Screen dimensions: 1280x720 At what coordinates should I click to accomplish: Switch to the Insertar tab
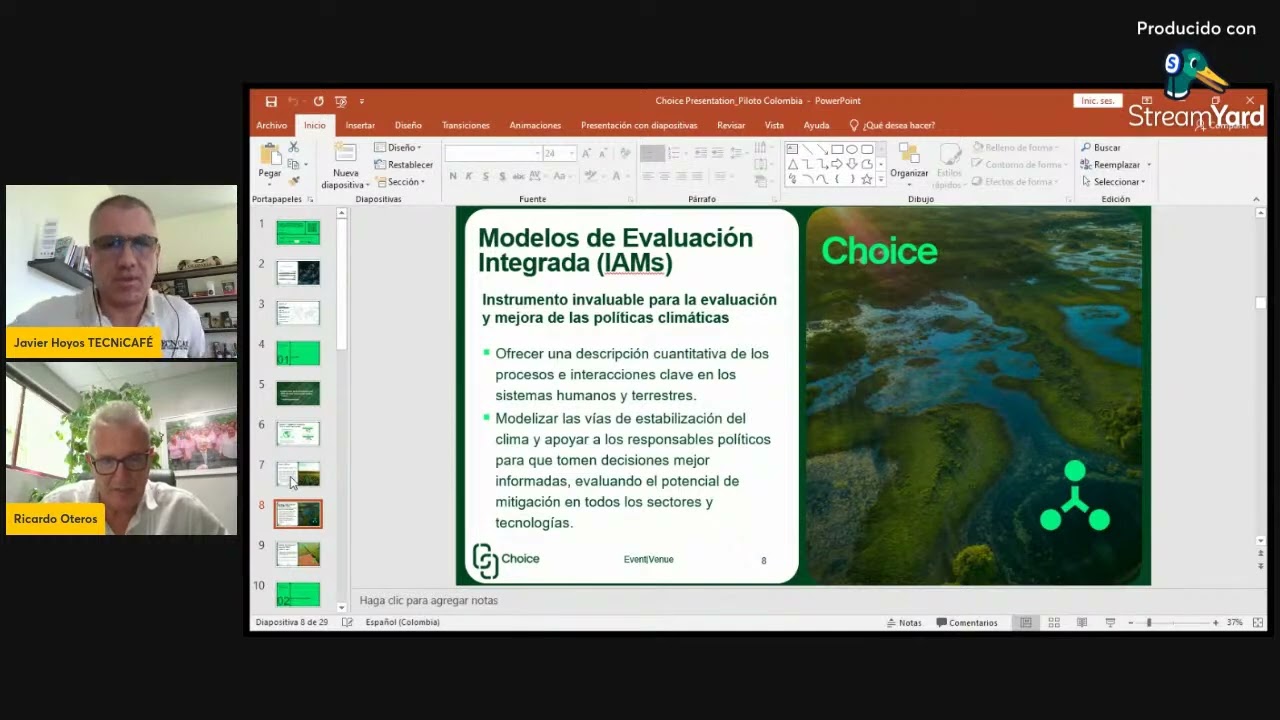[x=360, y=126]
